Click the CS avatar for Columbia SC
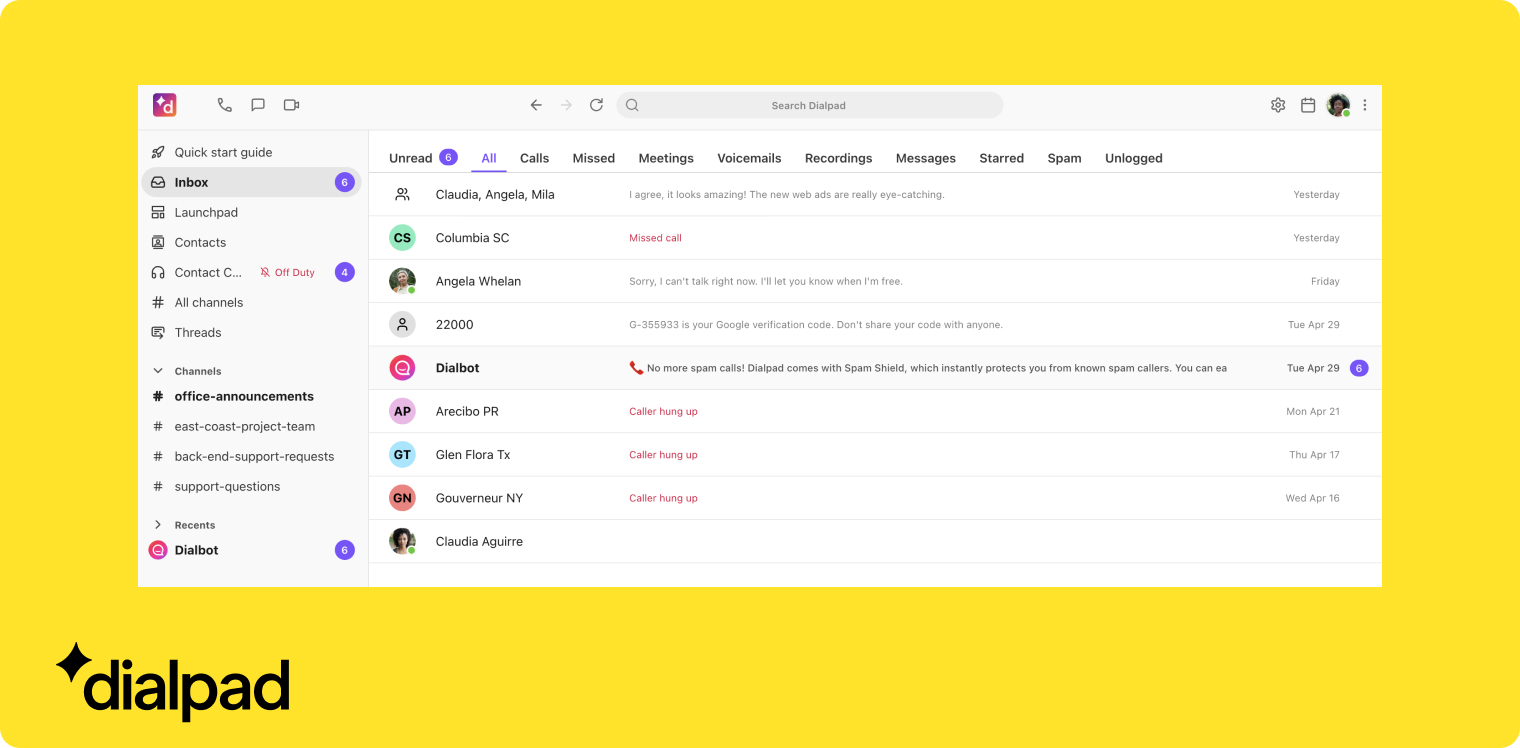The height and width of the screenshot is (748, 1520). tap(402, 238)
